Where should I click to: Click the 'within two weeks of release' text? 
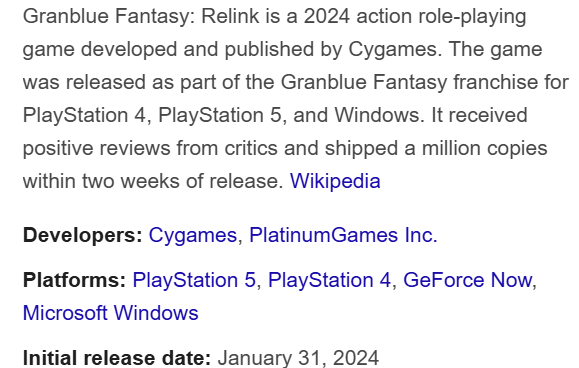tap(153, 181)
